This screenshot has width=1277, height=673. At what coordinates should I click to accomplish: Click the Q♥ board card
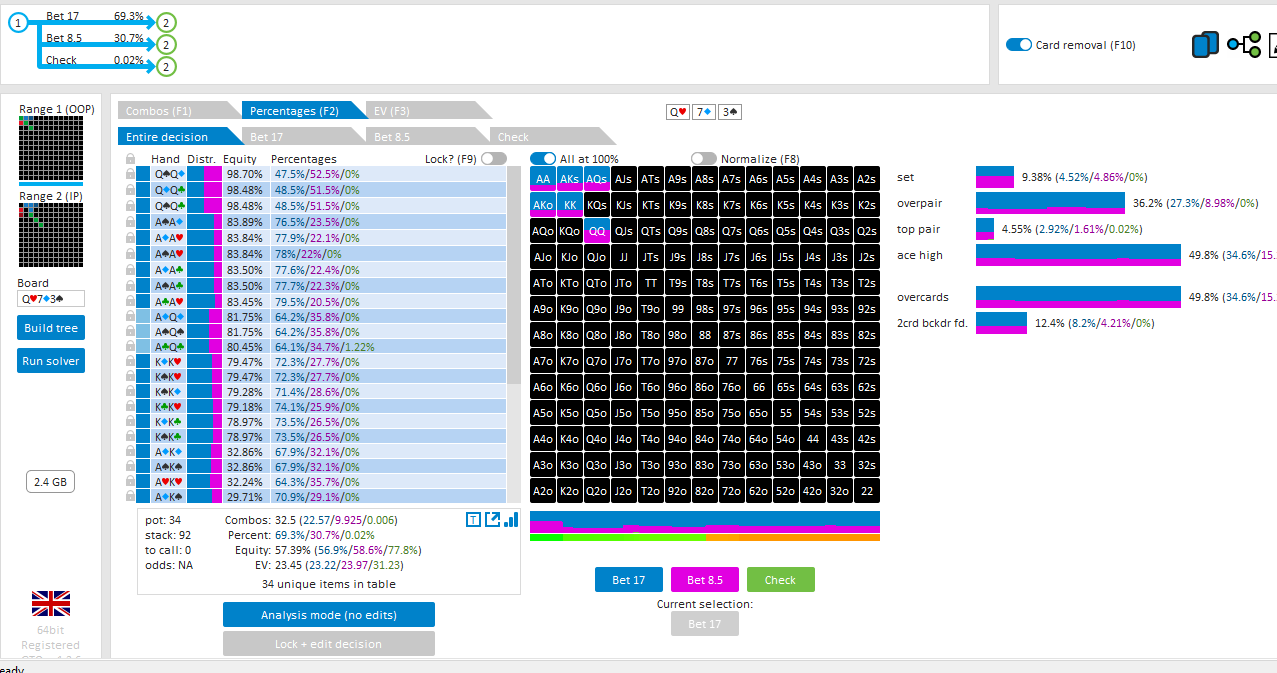pos(678,112)
